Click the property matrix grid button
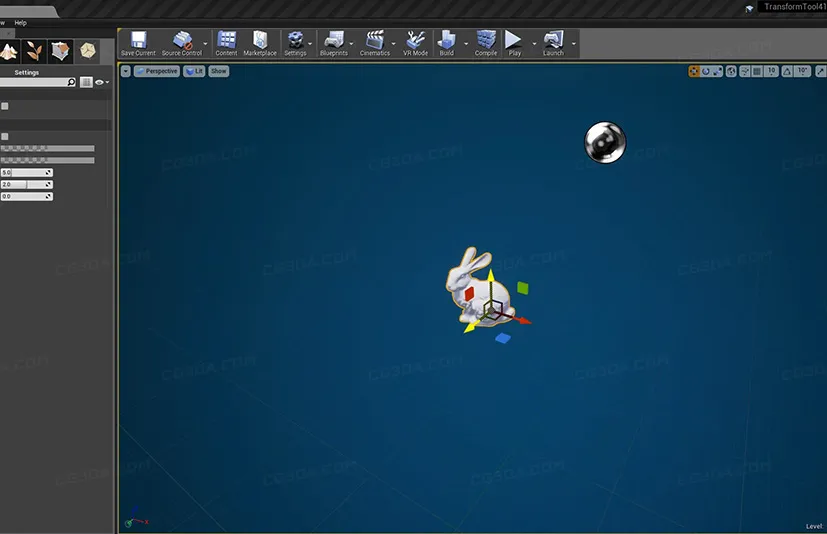The image size is (827, 534). point(86,82)
